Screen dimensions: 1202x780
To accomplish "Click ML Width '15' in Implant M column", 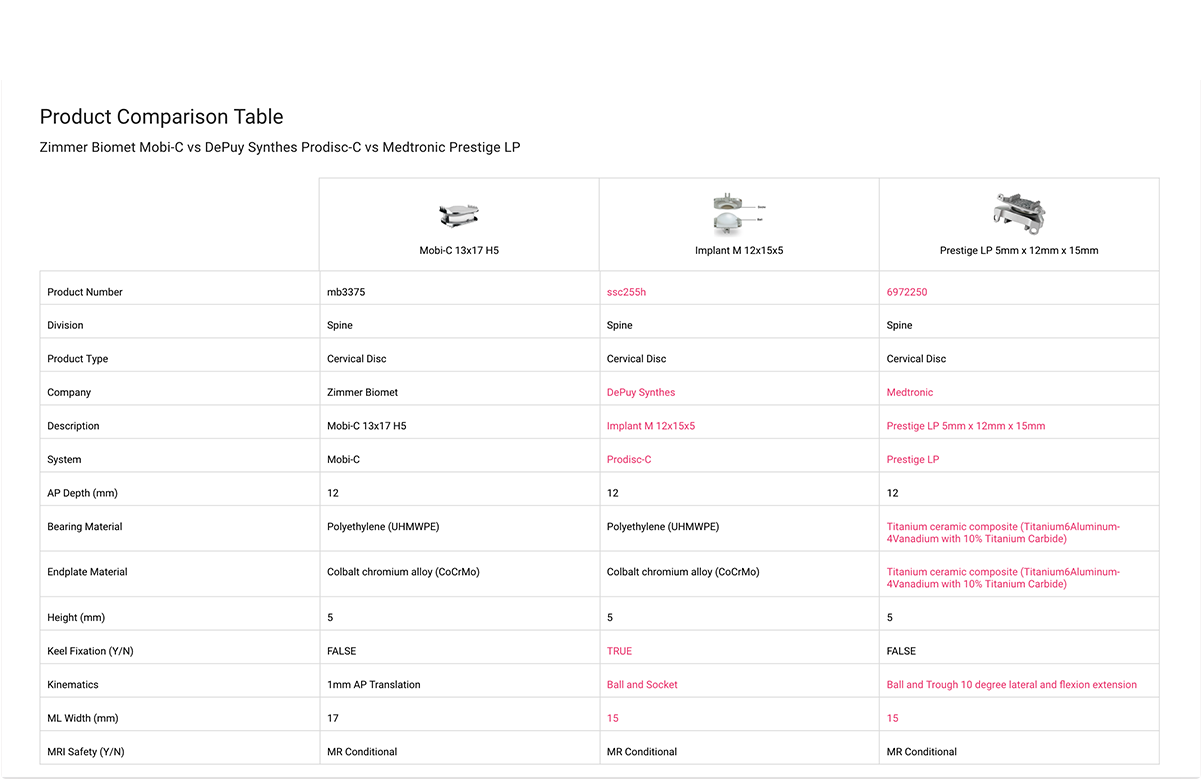I will [x=613, y=718].
